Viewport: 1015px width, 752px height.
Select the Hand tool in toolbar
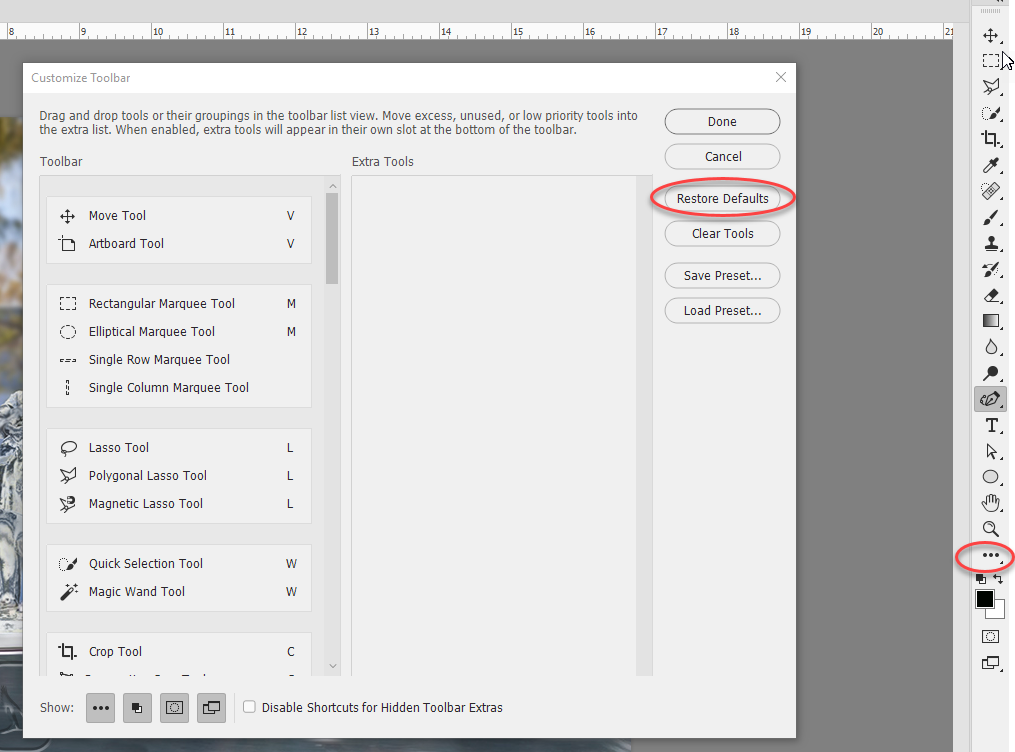tap(990, 502)
